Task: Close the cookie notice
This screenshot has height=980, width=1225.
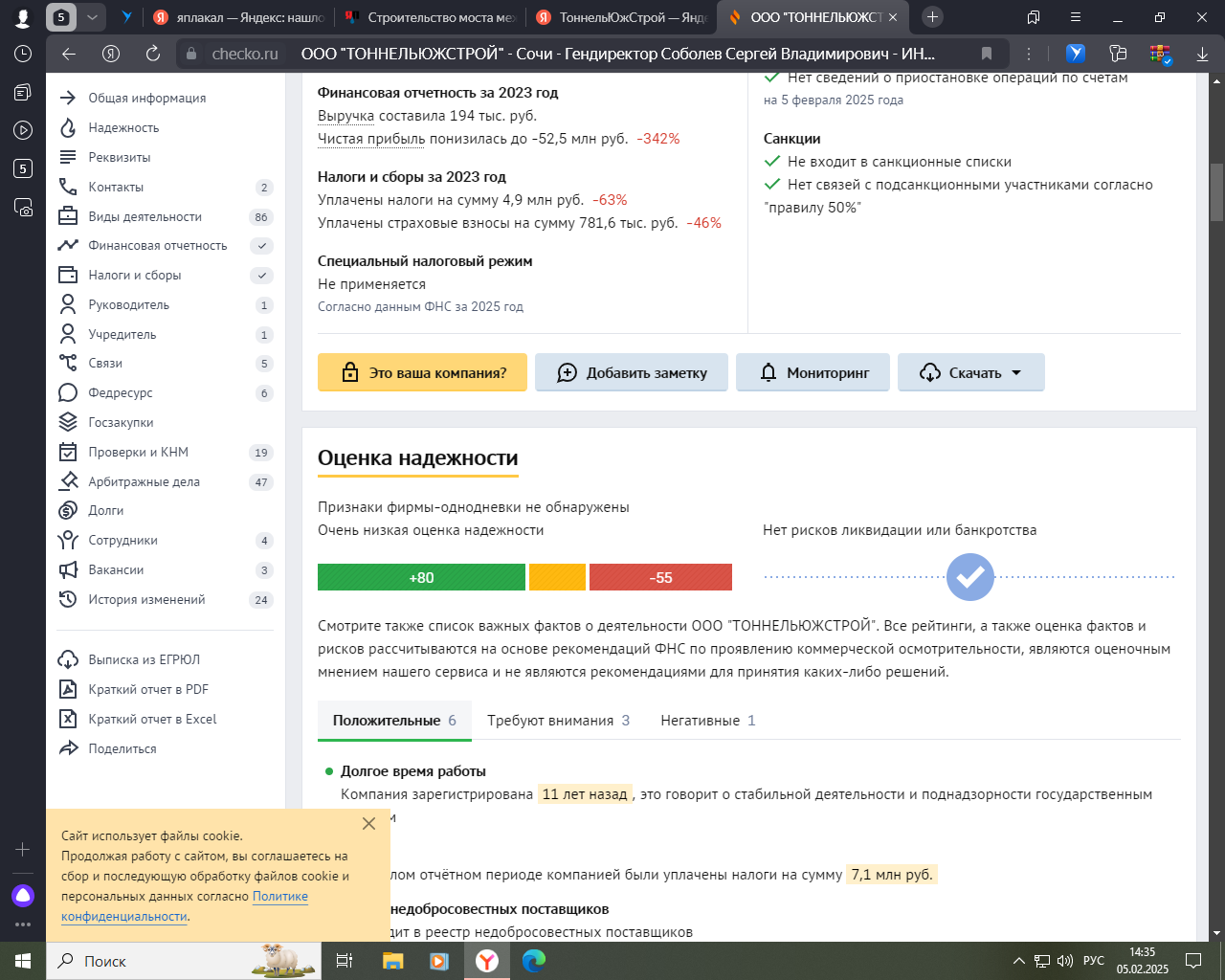Action: pyautogui.click(x=369, y=823)
